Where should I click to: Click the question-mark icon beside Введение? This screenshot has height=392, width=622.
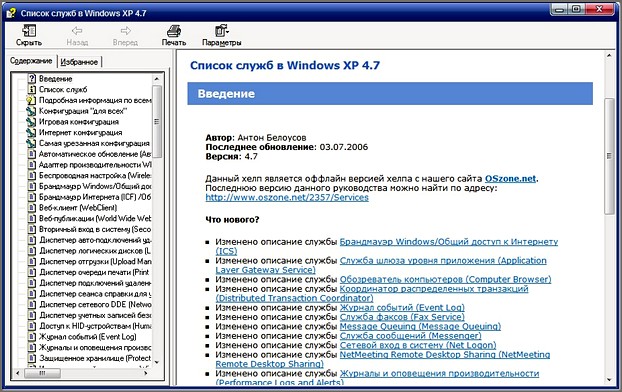click(32, 79)
